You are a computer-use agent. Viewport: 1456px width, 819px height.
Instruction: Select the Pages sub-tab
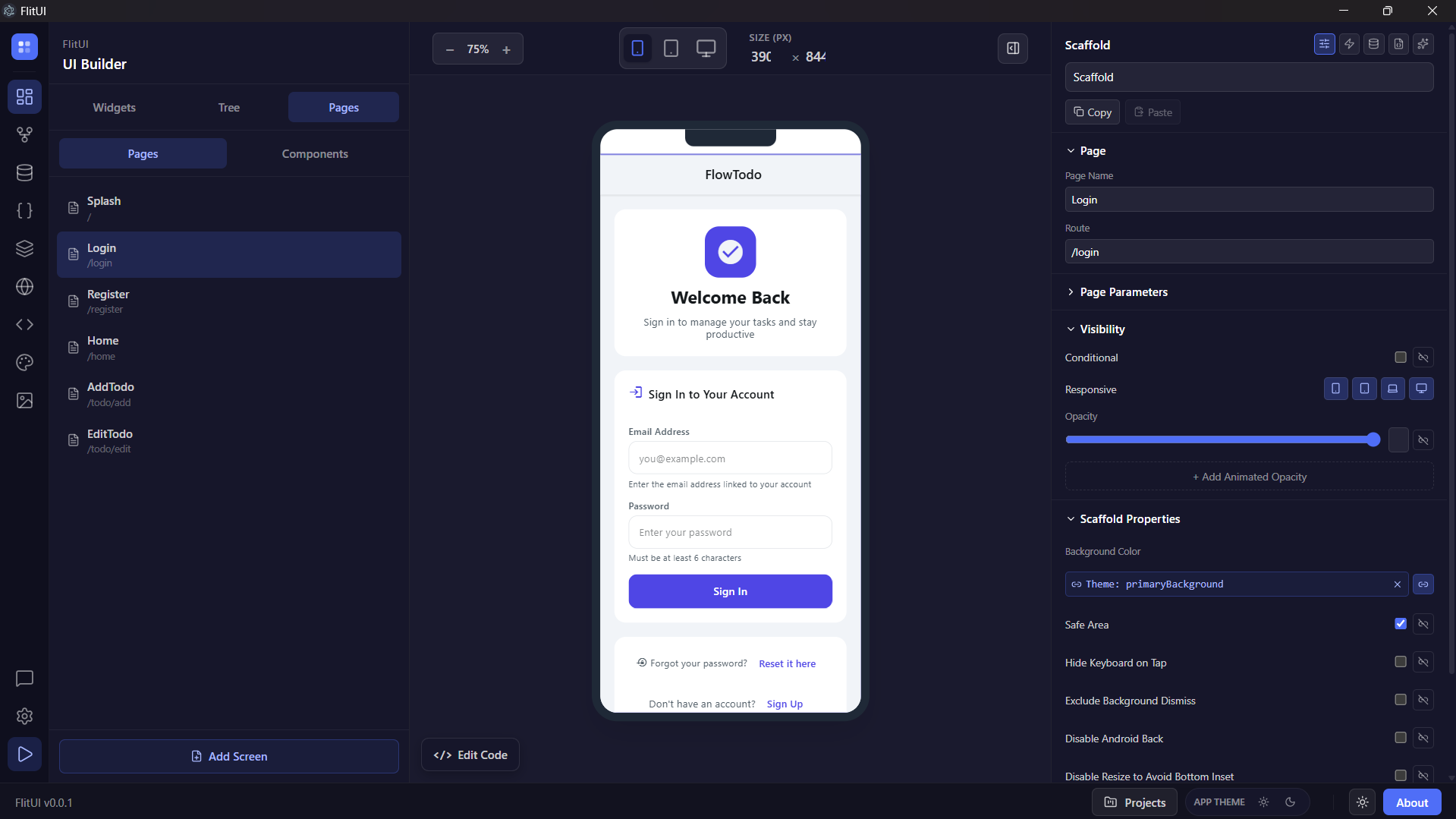coord(143,153)
